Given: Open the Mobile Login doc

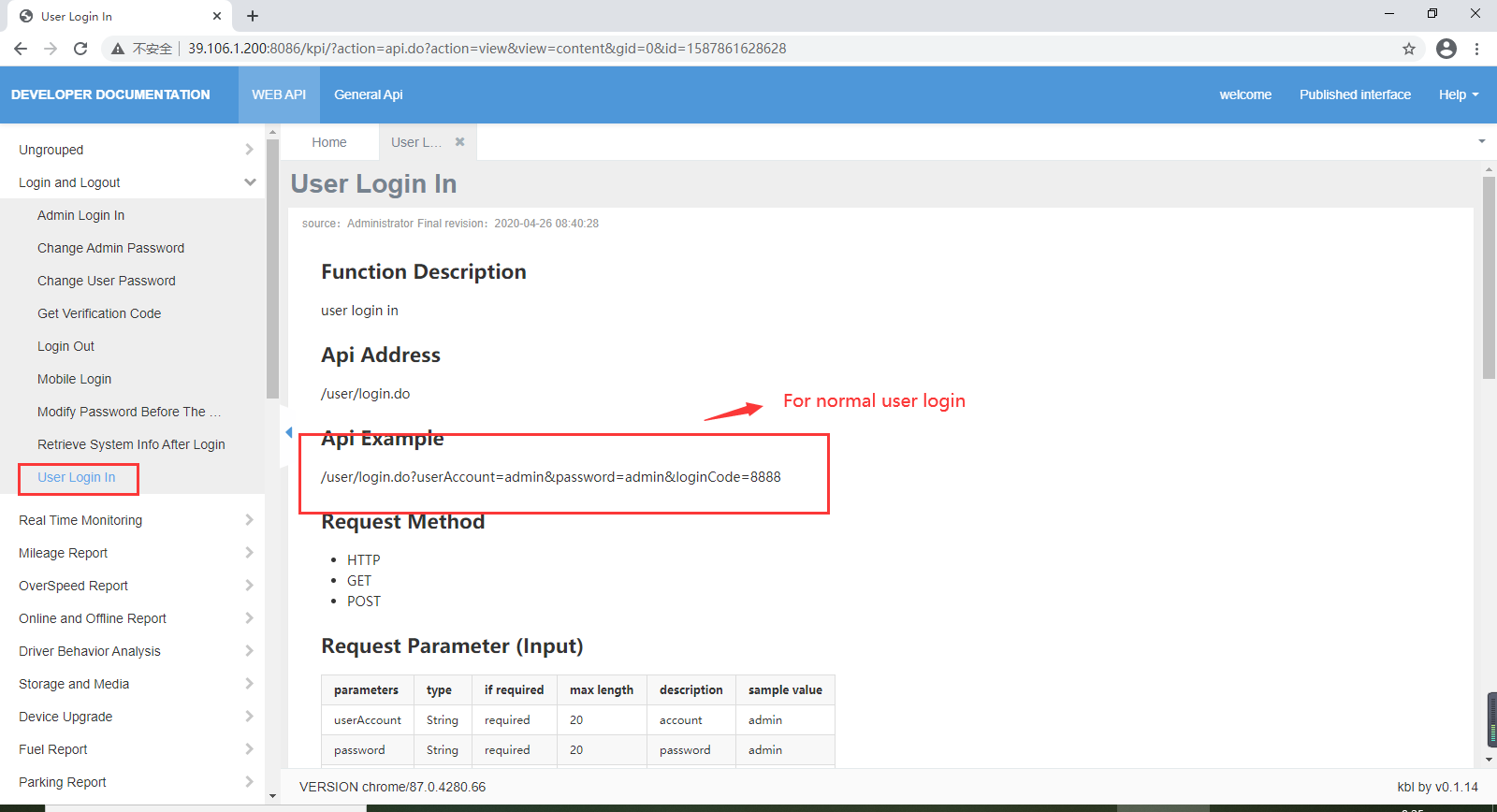Looking at the screenshot, I should coord(75,379).
